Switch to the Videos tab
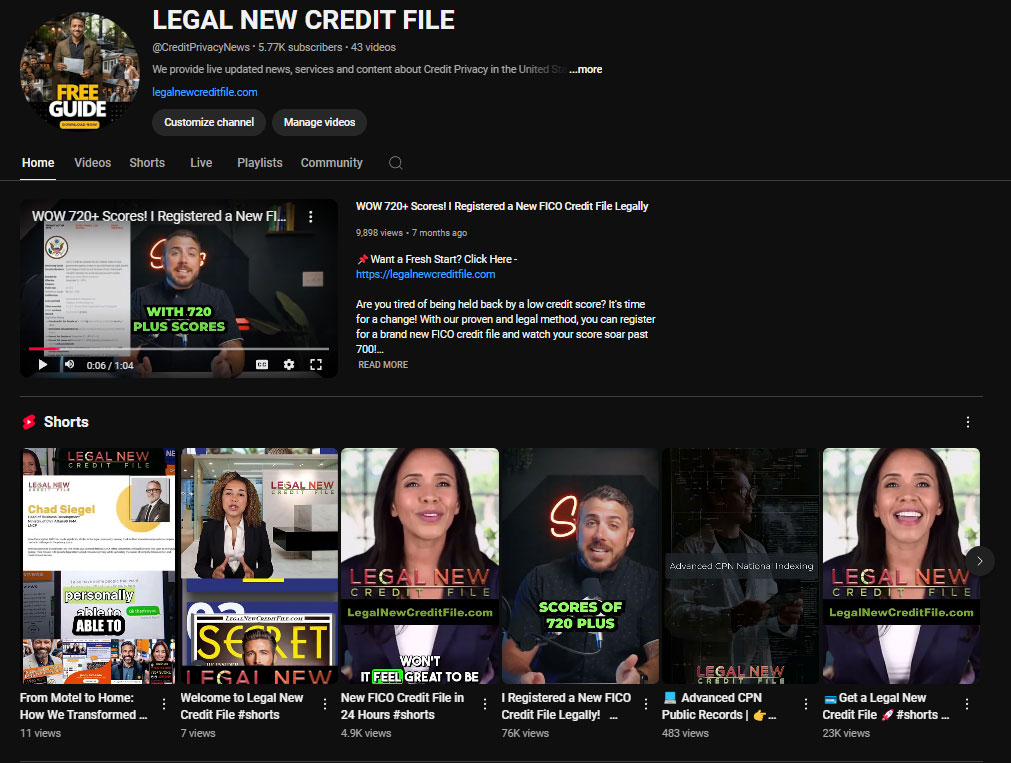 93,163
